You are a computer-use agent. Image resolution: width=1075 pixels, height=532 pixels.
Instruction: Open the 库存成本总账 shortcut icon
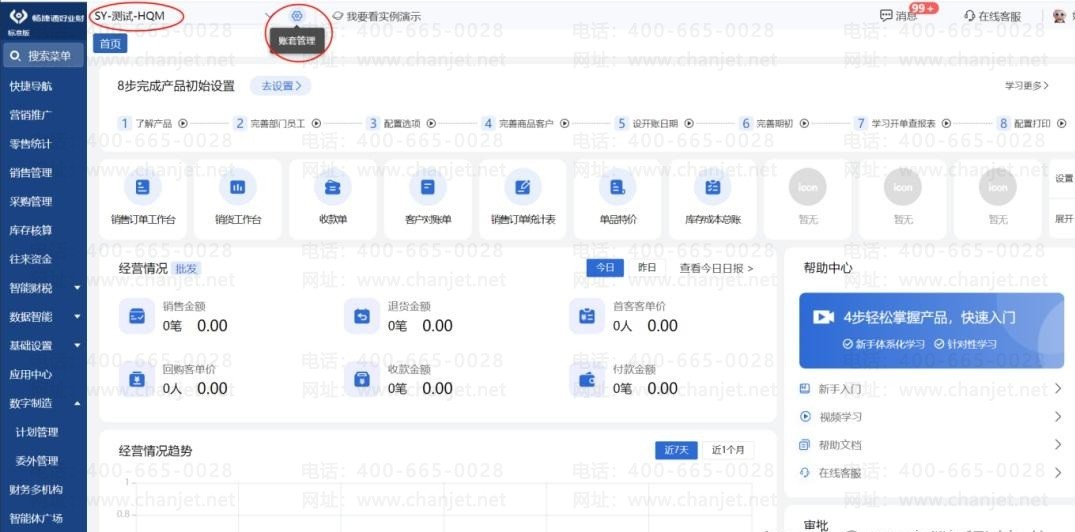point(712,187)
